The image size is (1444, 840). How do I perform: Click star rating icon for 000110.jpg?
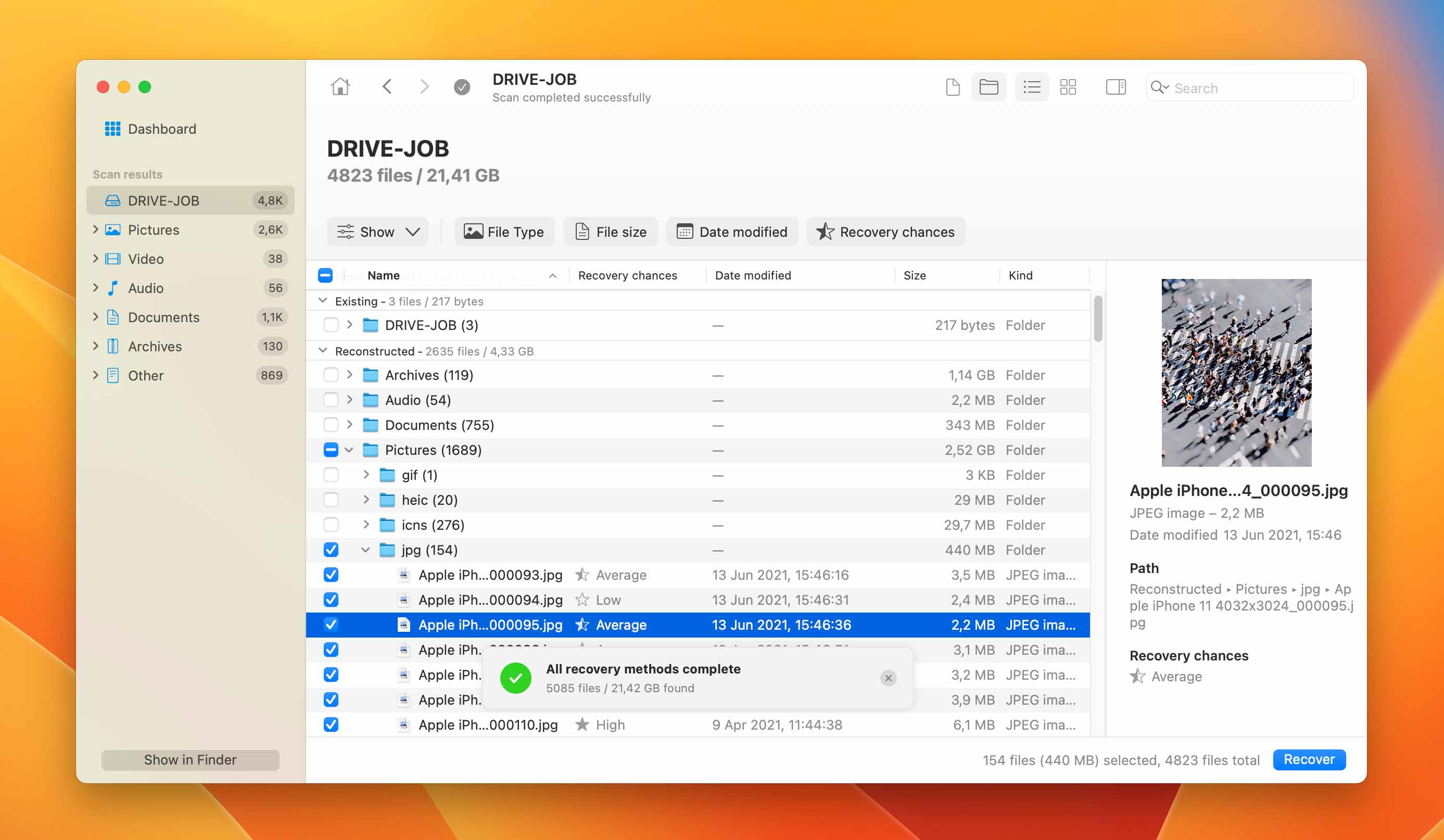[x=582, y=725]
